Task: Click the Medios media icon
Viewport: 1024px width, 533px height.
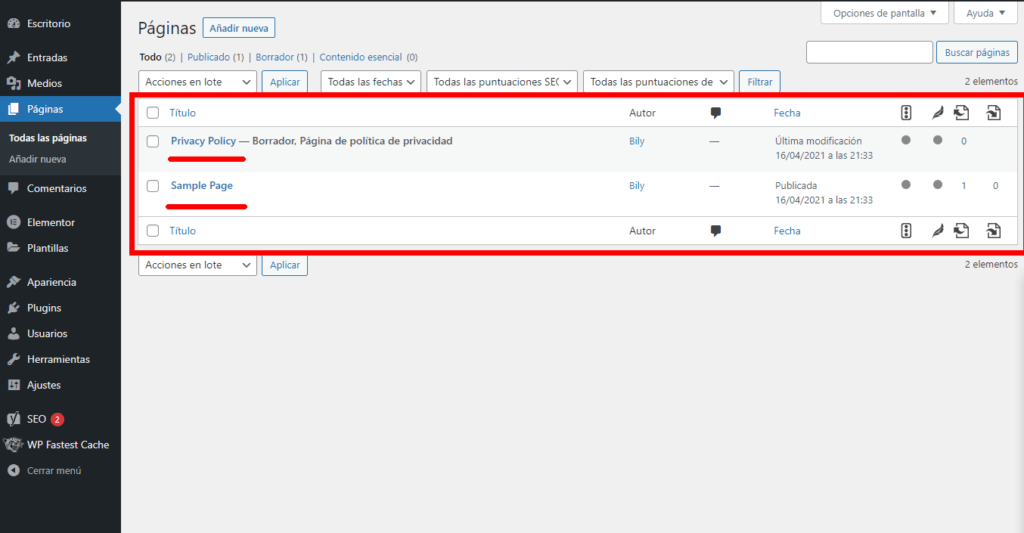Action: coord(14,83)
